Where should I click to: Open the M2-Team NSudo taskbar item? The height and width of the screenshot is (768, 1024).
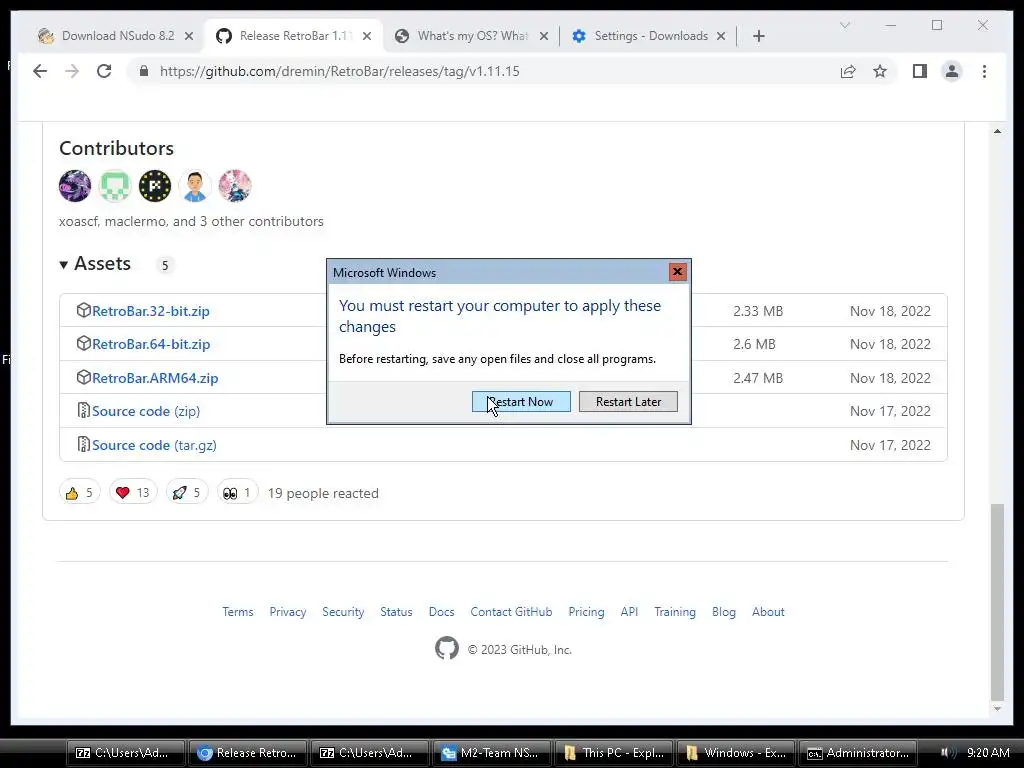[493, 753]
